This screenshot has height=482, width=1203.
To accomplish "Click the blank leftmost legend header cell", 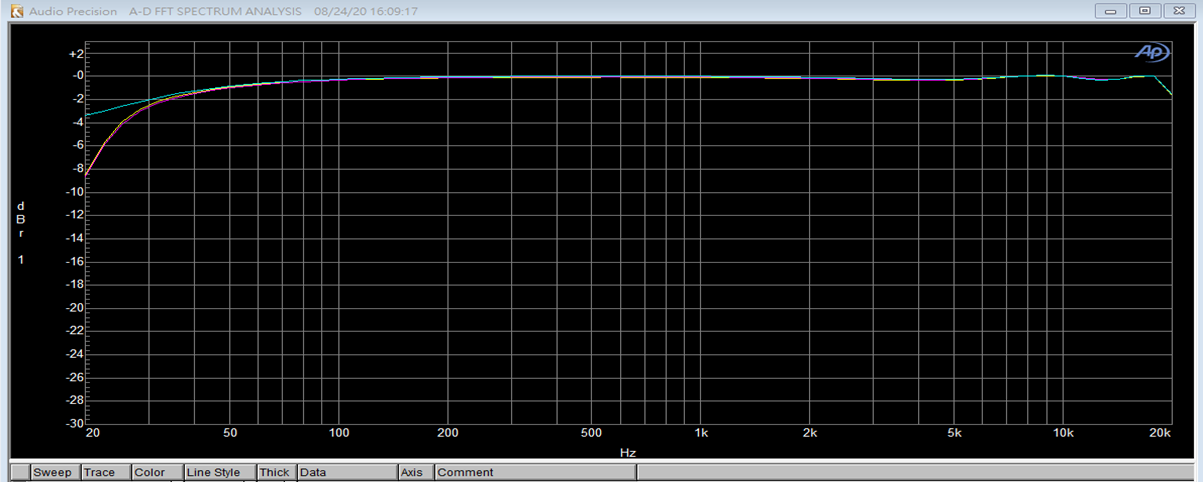I will tap(20, 472).
